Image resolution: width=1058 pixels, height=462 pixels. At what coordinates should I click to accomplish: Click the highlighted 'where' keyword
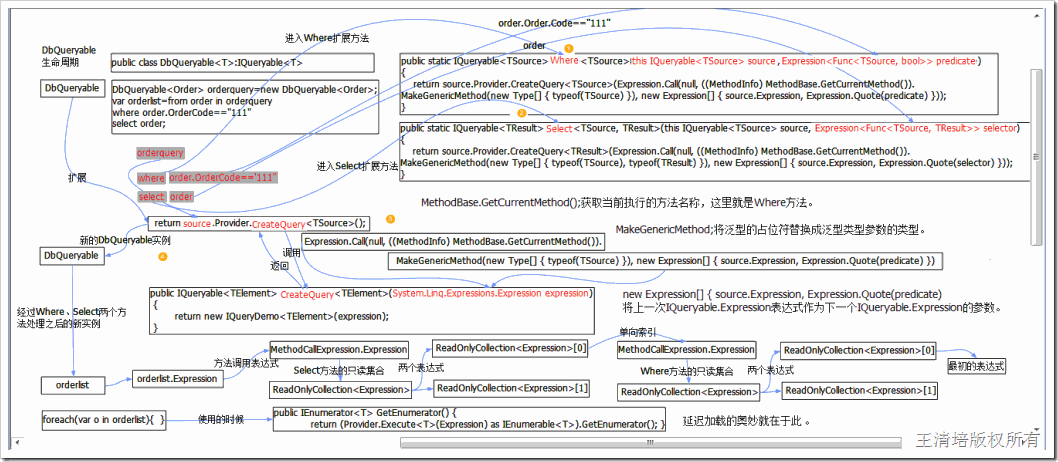150,178
